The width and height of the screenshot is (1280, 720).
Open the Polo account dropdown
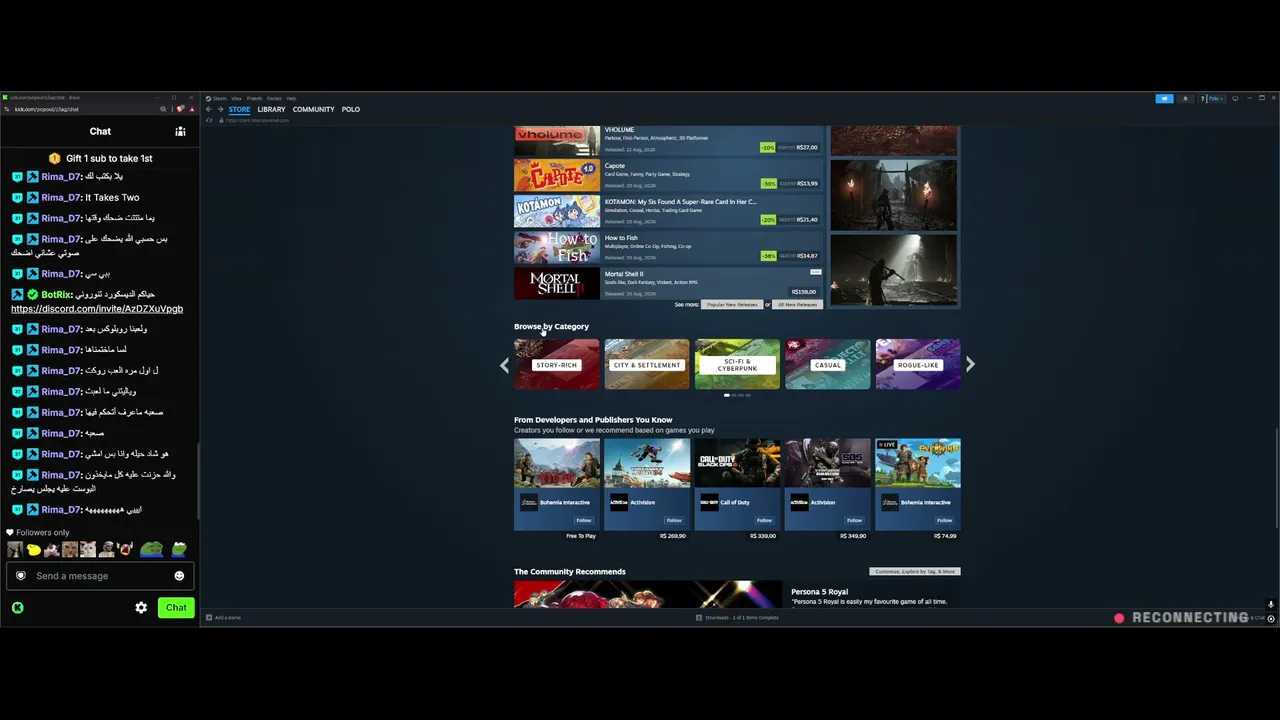pos(1216,99)
